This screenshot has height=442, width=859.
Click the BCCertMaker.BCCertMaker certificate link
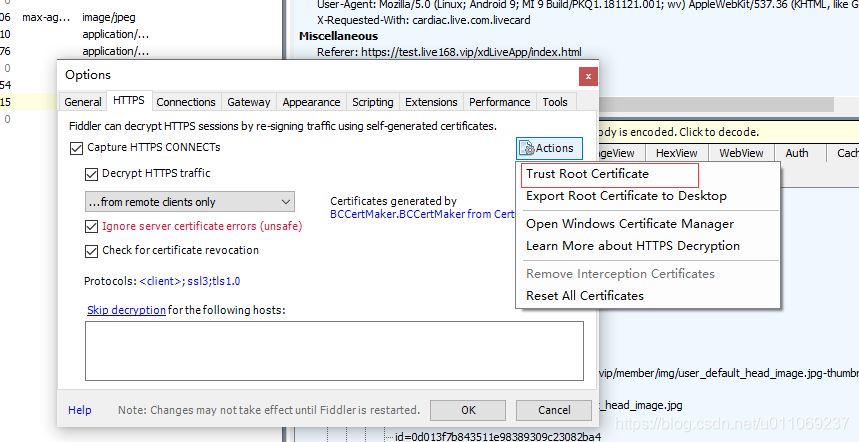[422, 214]
